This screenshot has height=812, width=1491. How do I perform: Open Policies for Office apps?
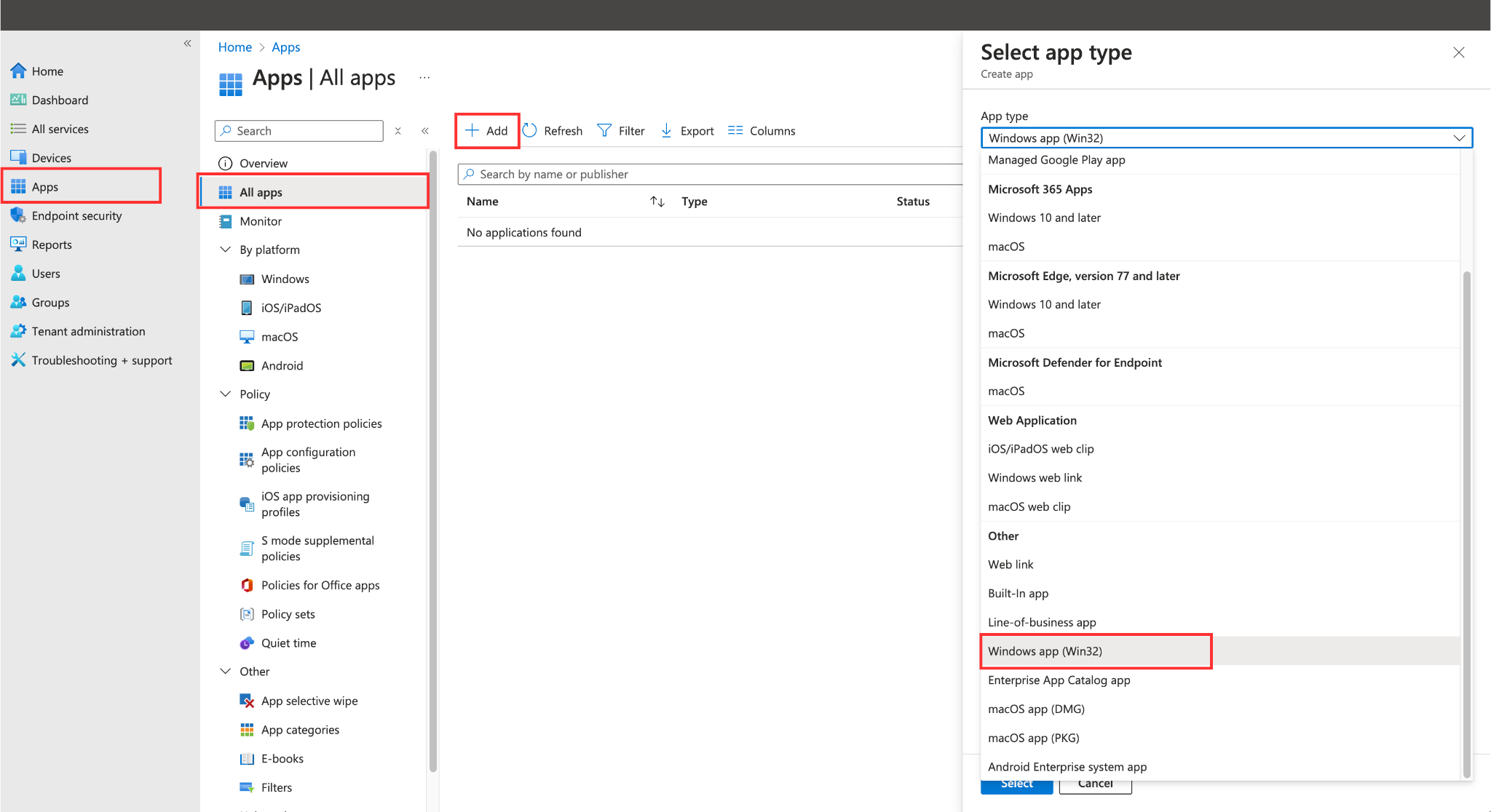[320, 585]
